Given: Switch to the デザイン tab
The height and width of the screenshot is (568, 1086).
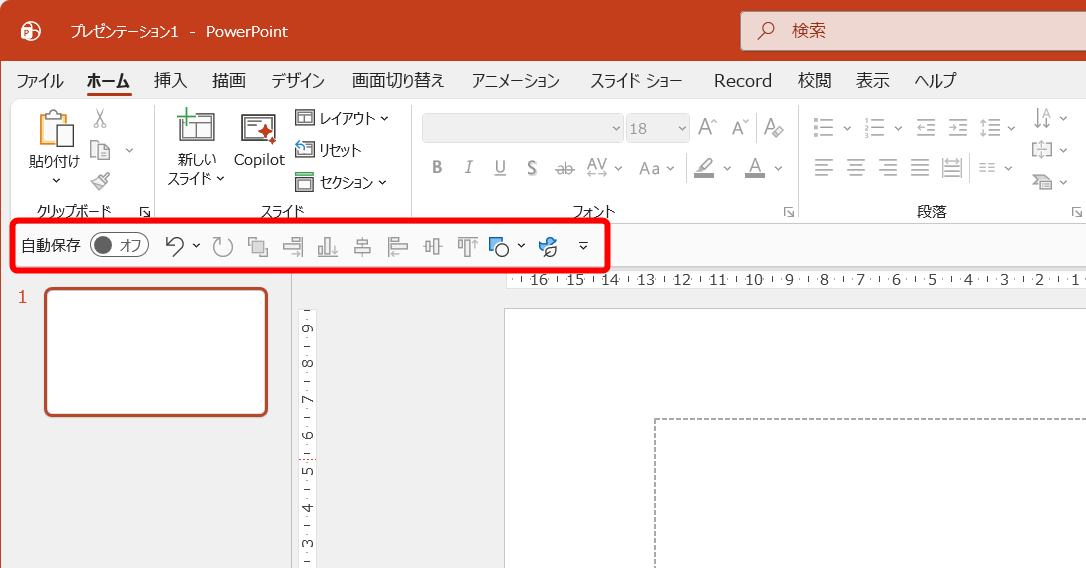Looking at the screenshot, I should coord(298,81).
